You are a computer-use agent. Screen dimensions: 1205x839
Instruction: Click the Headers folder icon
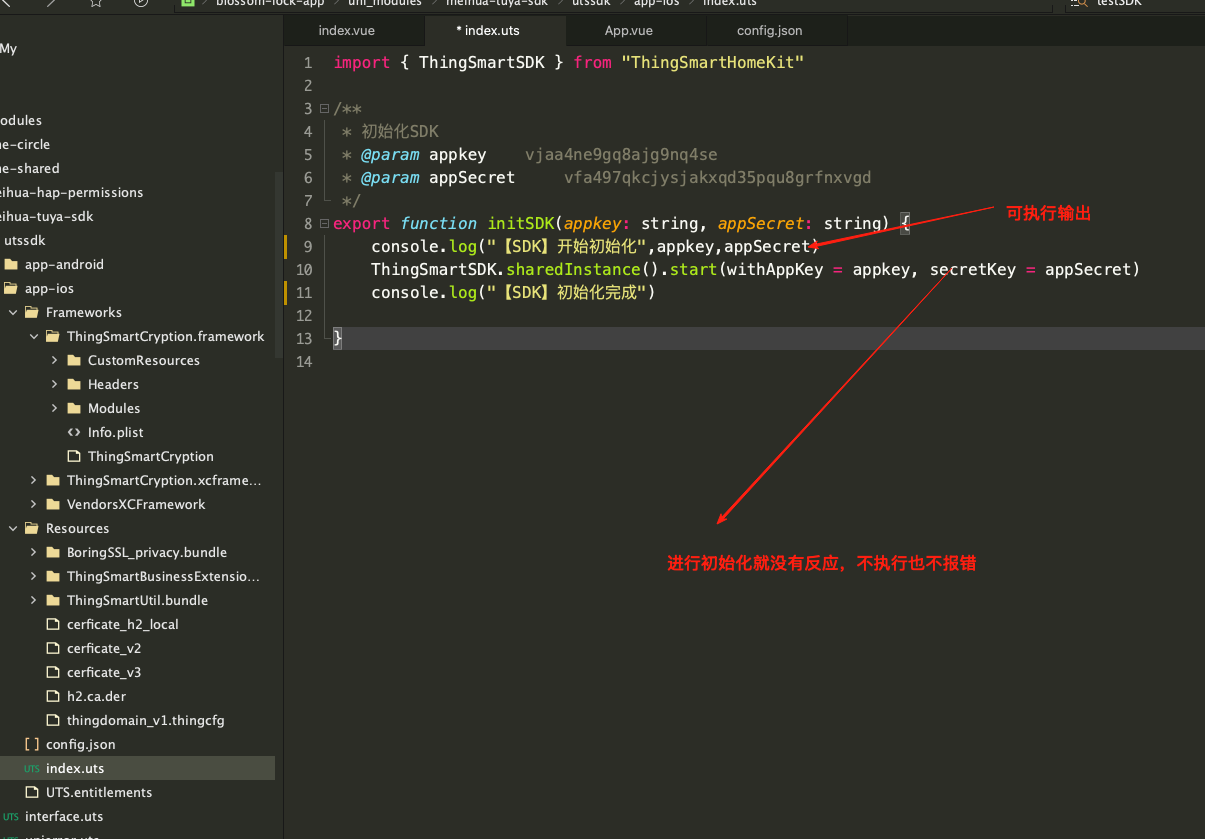(74, 385)
